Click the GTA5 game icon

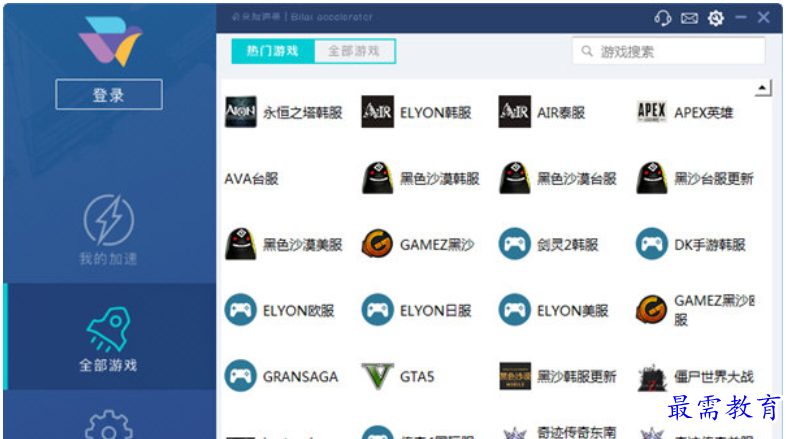coord(377,376)
